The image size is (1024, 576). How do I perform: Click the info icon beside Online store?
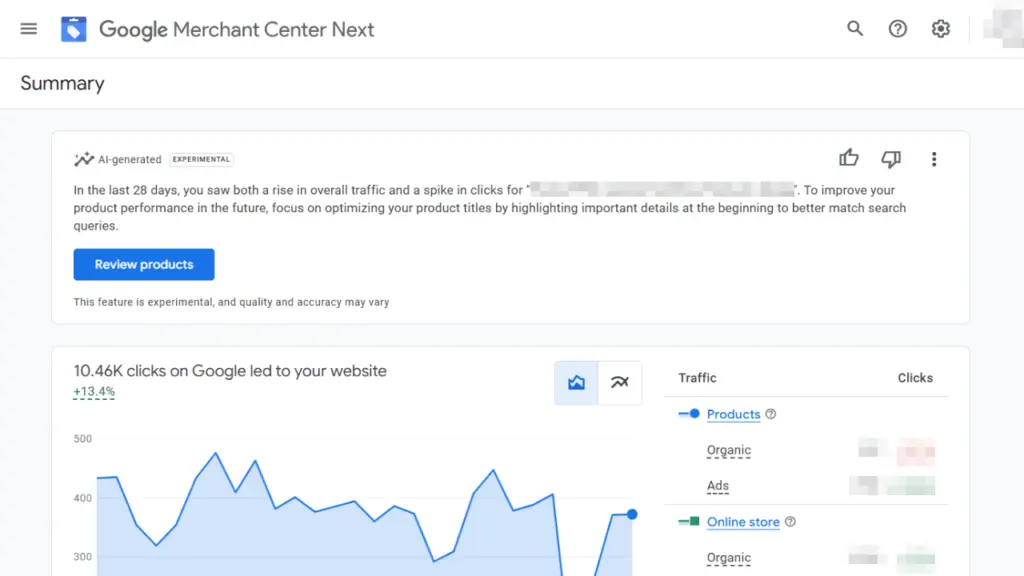pos(790,522)
